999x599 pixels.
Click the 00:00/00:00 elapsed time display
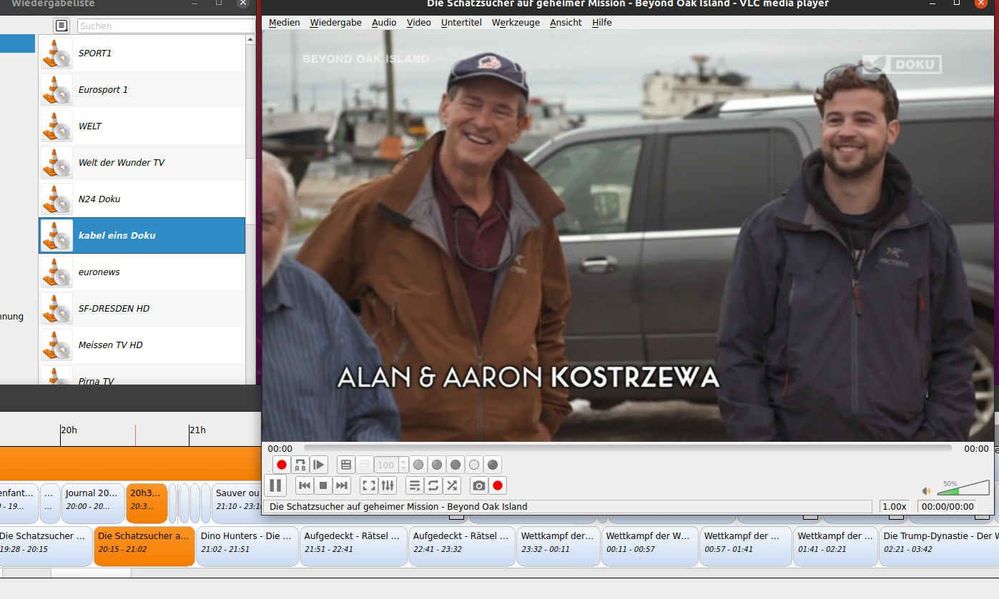pos(947,507)
